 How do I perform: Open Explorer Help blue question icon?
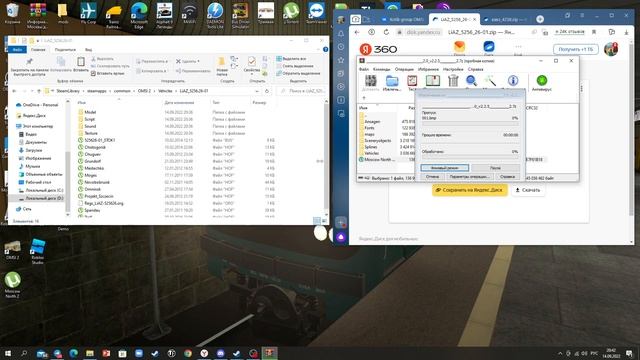[325, 49]
